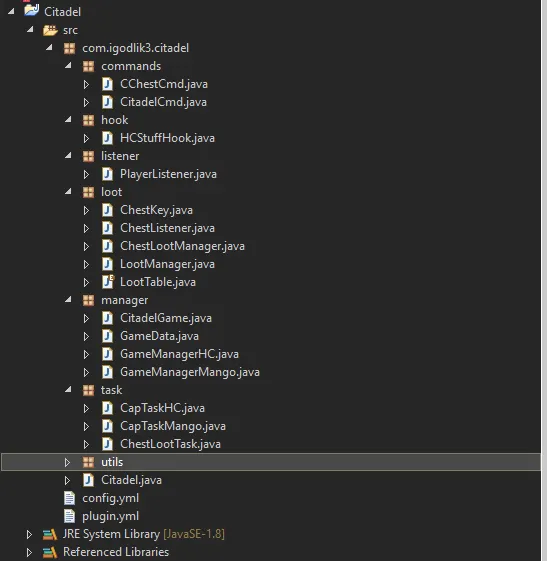547x561 pixels.
Task: Expand the utils package
Action: click(67, 462)
